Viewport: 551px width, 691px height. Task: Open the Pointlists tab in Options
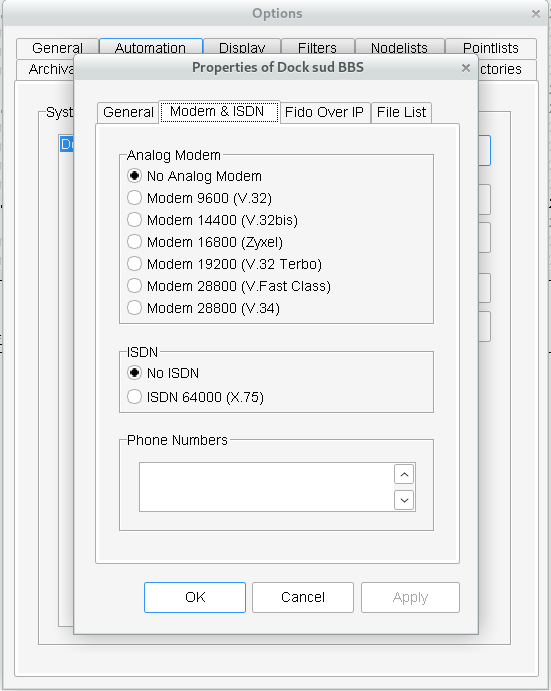(491, 48)
